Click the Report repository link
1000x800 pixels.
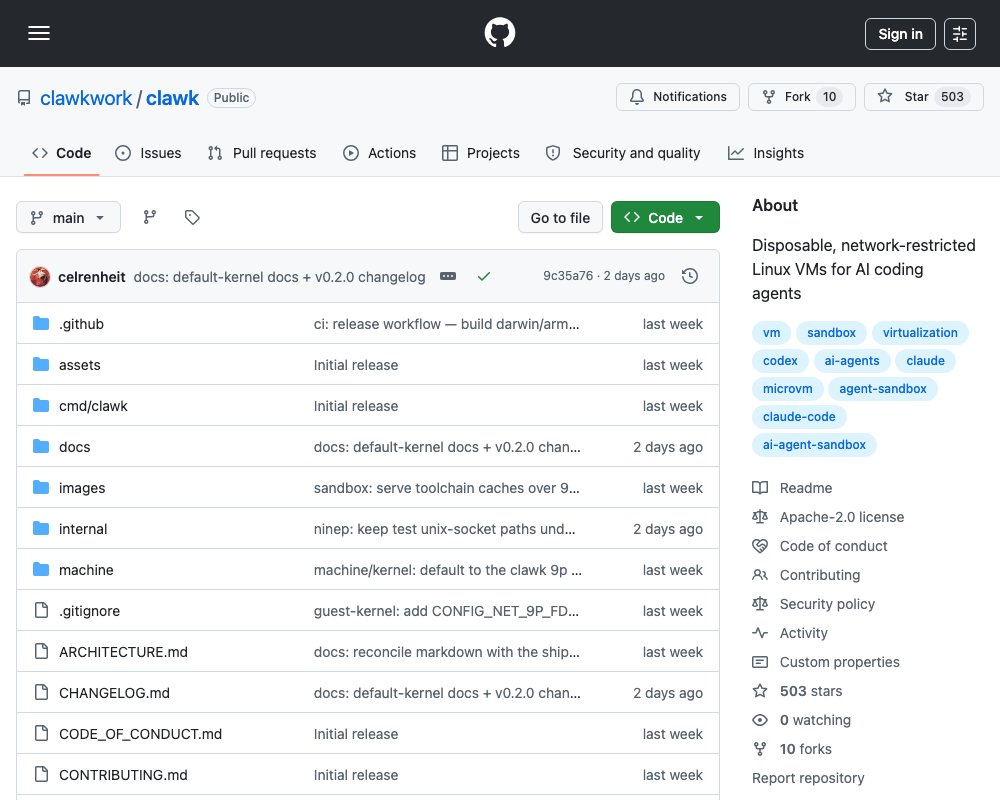(x=808, y=778)
